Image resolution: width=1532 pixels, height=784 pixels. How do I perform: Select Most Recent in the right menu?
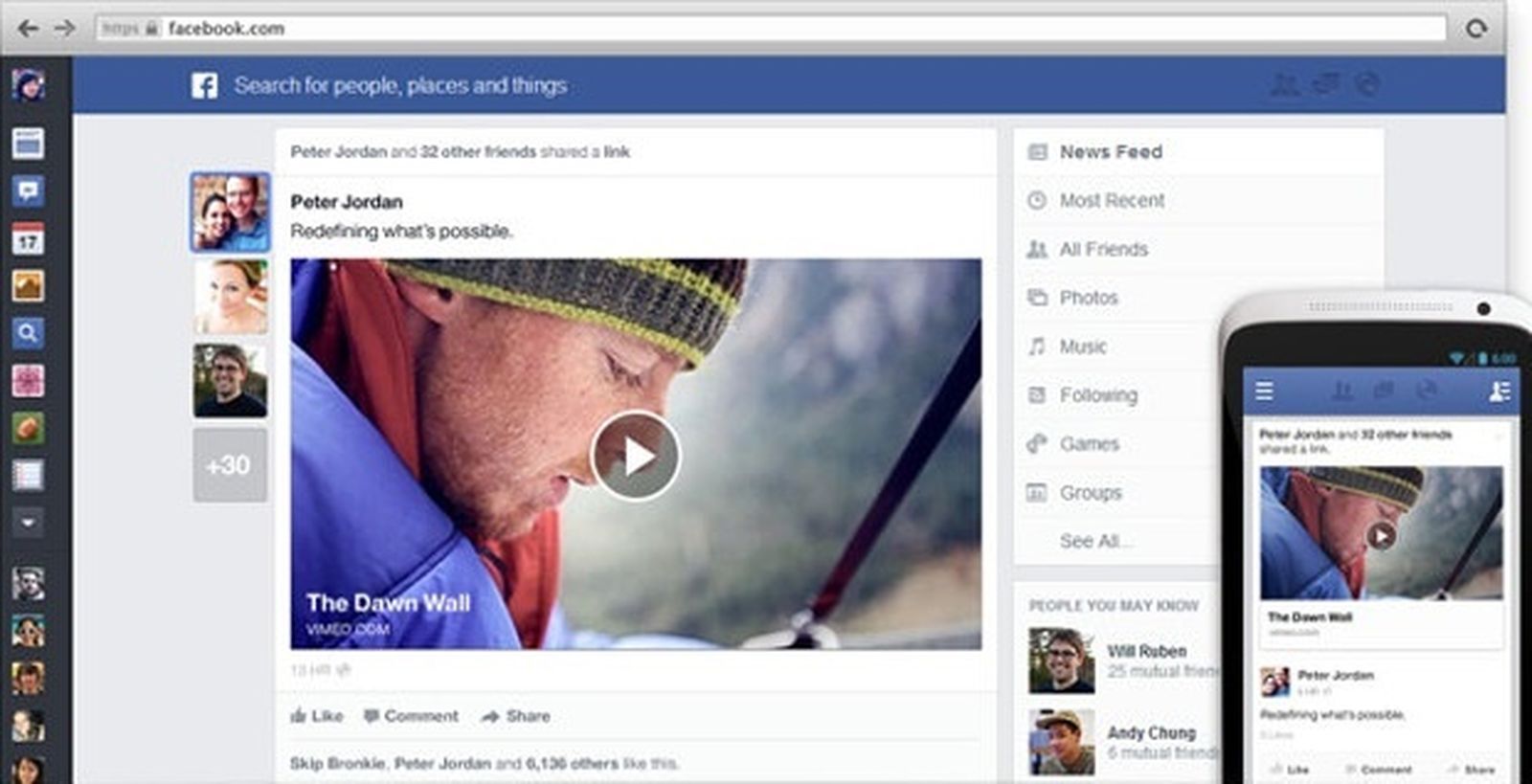pyautogui.click(x=1112, y=201)
